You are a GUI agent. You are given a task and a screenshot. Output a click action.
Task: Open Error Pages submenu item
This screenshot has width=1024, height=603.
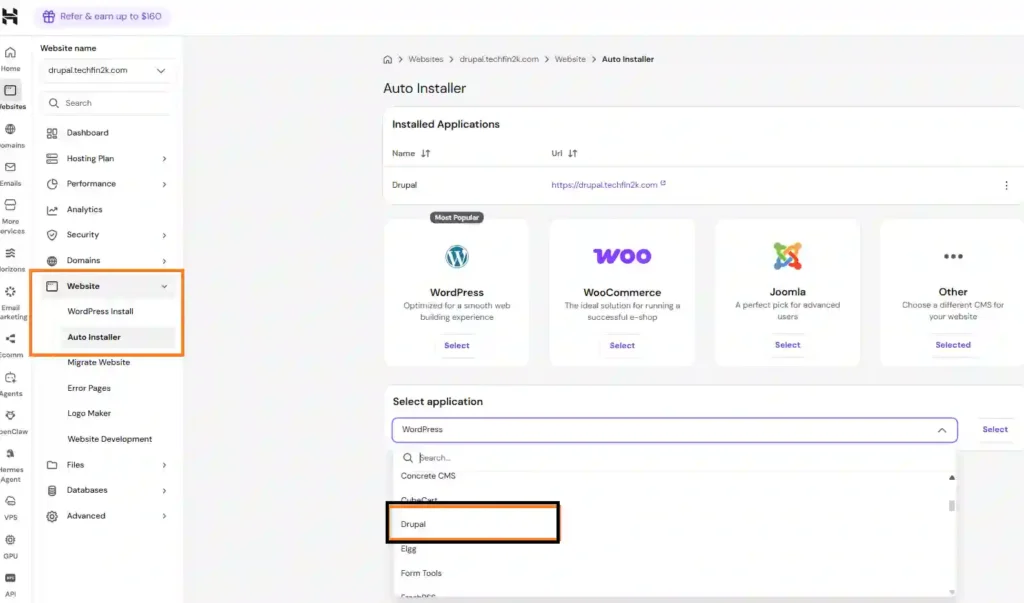(89, 388)
